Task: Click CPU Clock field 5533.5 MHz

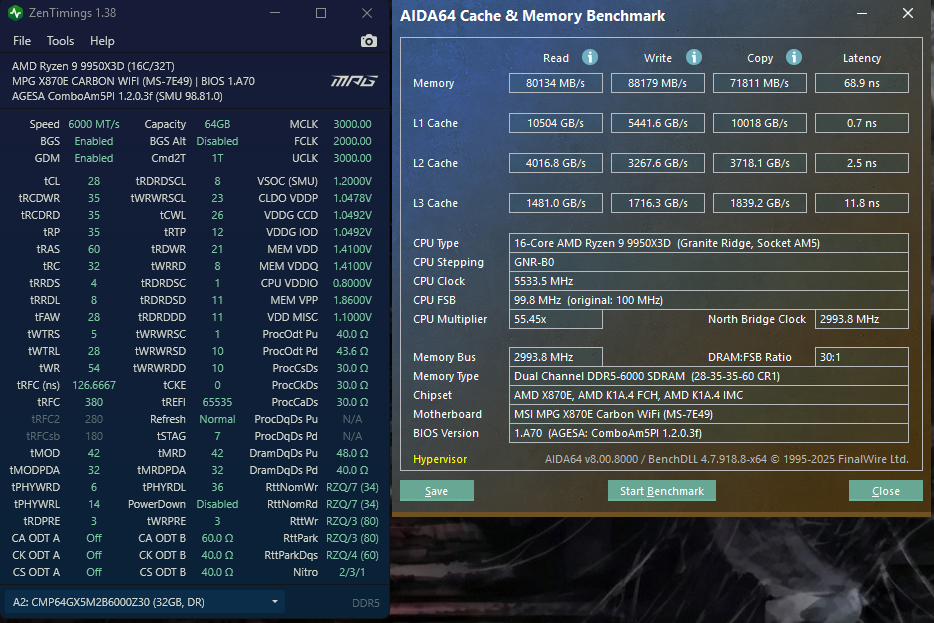Action: (x=708, y=281)
